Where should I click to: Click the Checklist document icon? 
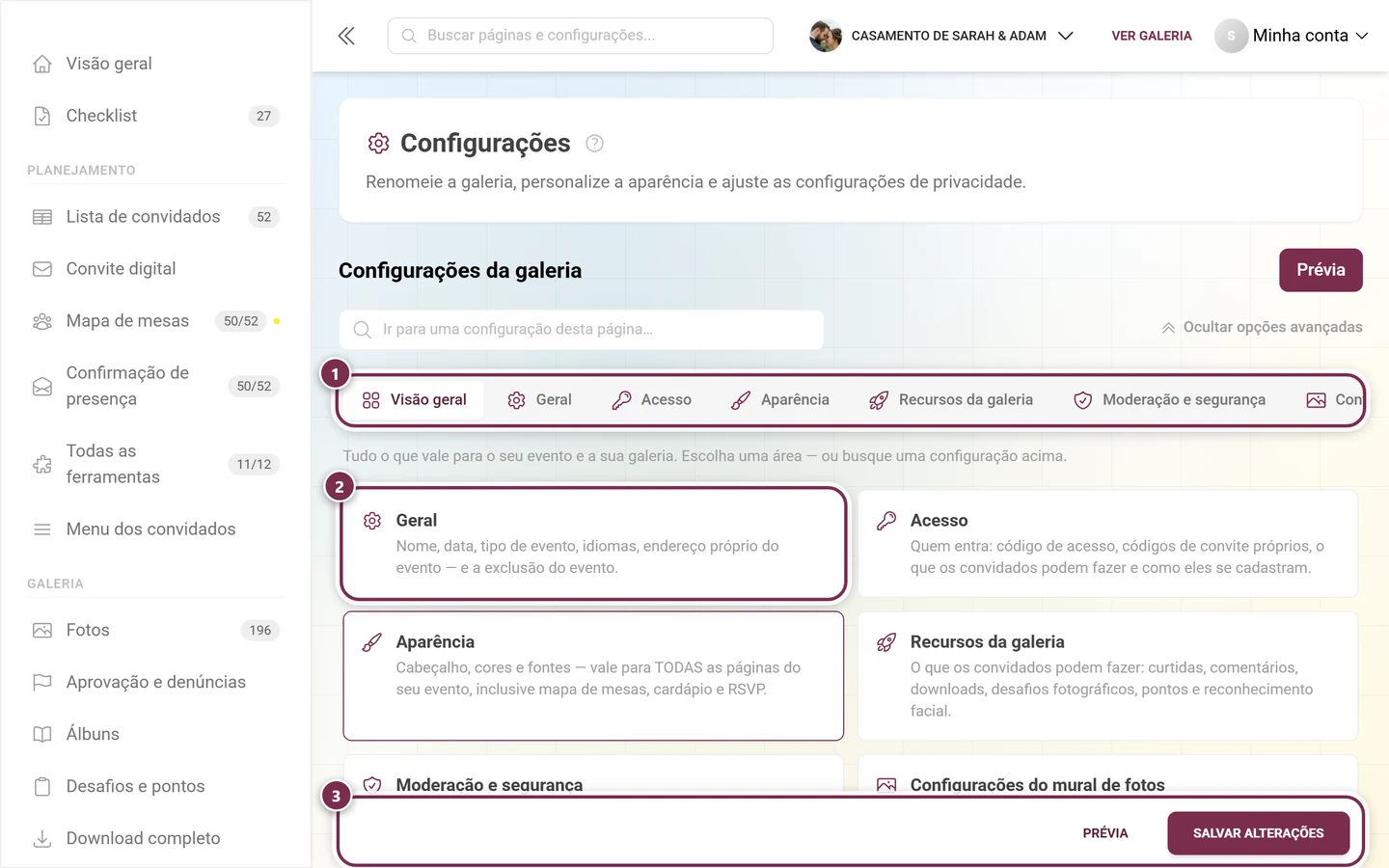coord(42,116)
